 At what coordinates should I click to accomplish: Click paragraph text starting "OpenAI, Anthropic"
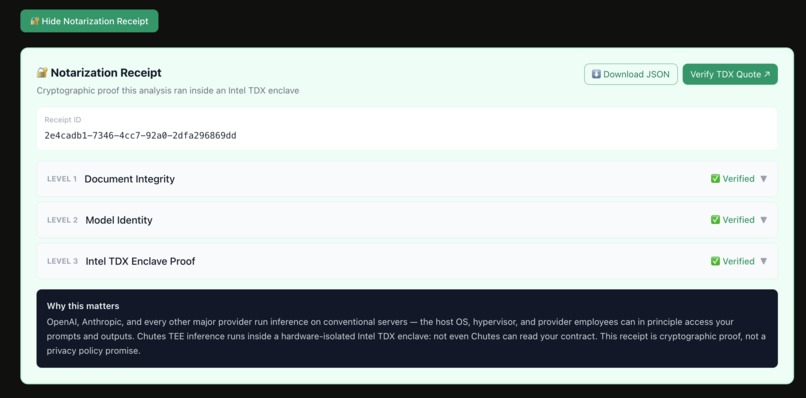406,336
